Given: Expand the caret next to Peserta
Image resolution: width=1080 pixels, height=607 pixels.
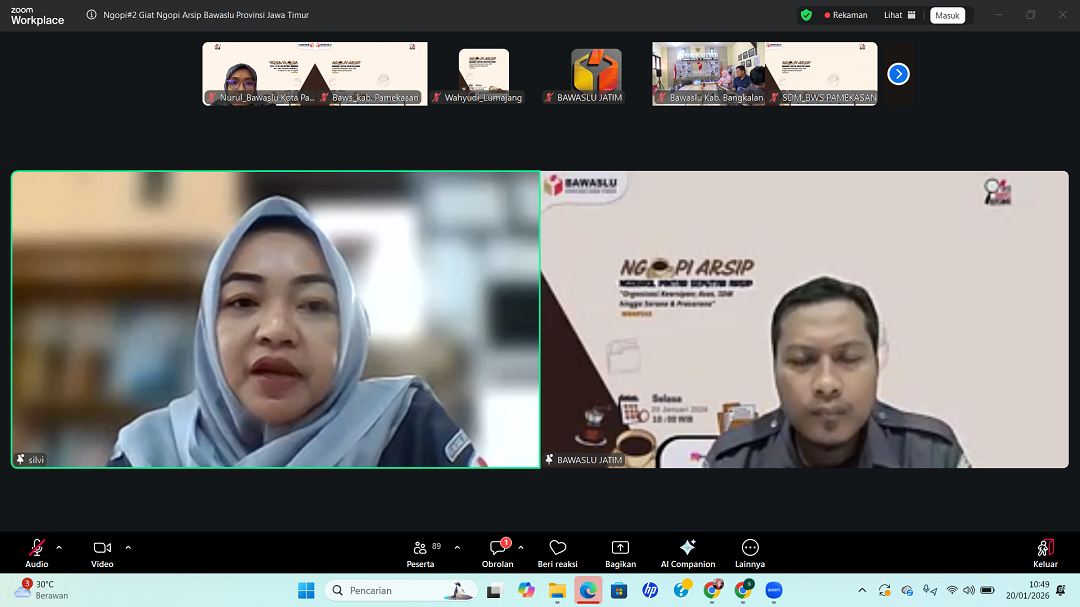Looking at the screenshot, I should point(457,548).
